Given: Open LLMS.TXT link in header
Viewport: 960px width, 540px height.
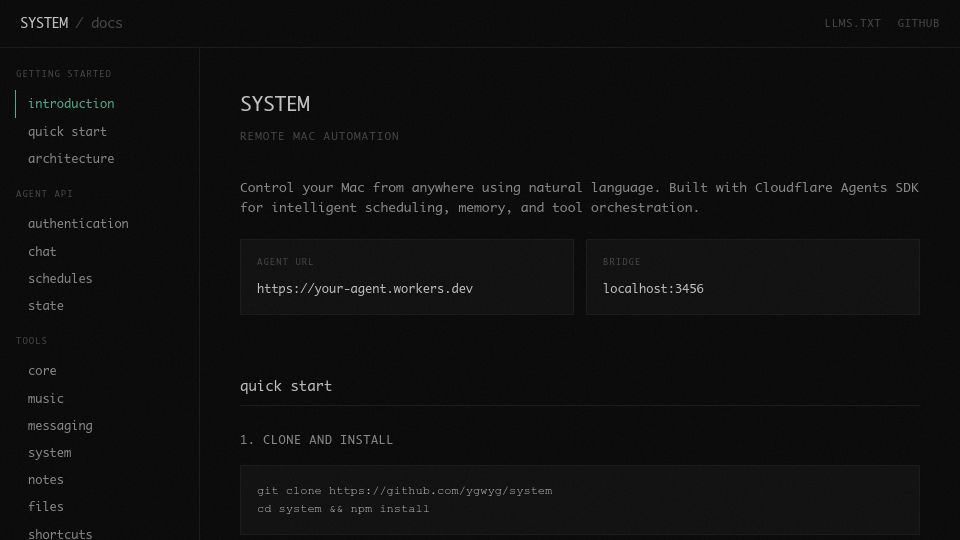Looking at the screenshot, I should pos(852,23).
